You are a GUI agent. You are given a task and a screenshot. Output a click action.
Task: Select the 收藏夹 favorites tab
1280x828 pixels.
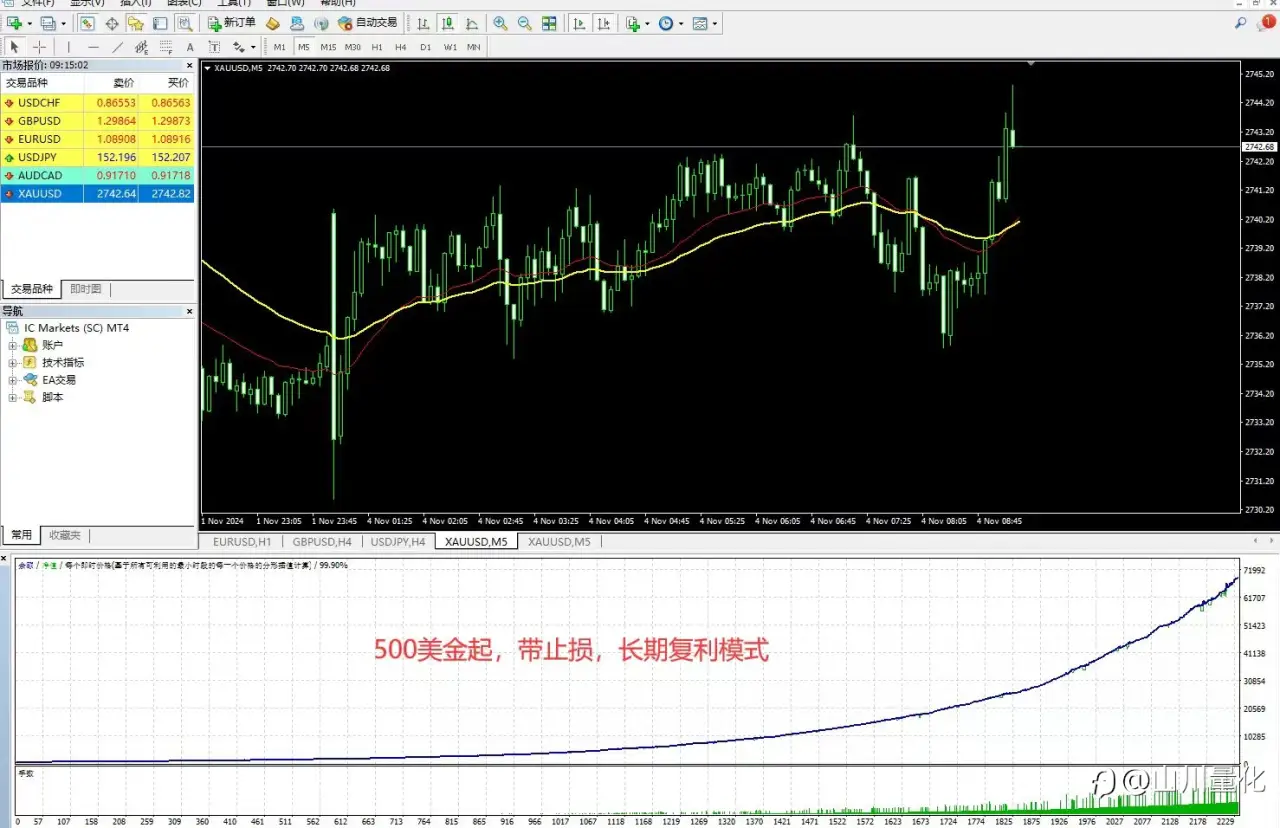(x=65, y=535)
